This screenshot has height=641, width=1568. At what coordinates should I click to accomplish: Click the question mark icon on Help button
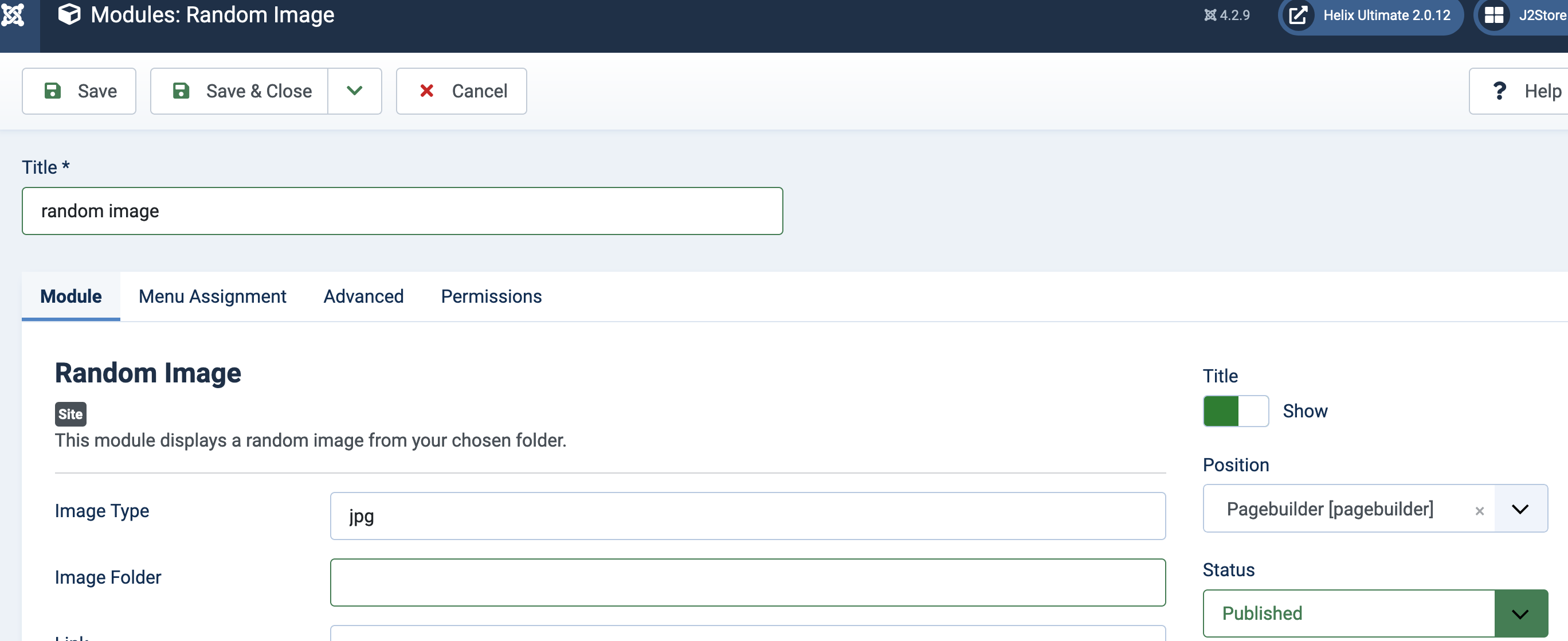(x=1500, y=91)
